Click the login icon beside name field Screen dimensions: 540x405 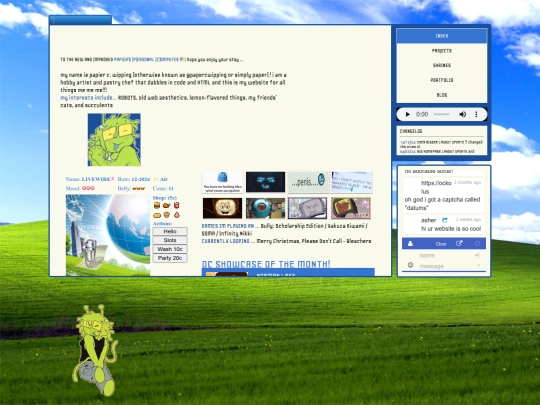[478, 255]
